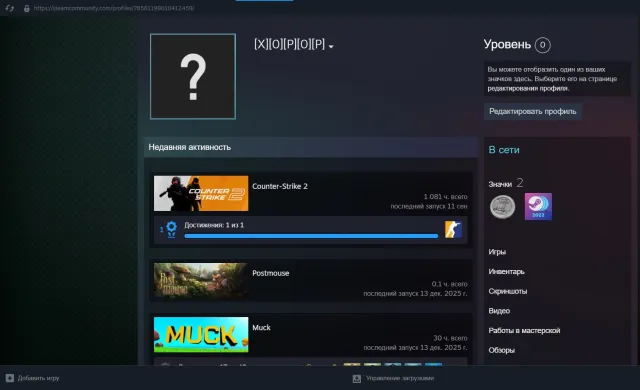Click the level 0 circle badge
The width and height of the screenshot is (640, 390).
click(542, 45)
